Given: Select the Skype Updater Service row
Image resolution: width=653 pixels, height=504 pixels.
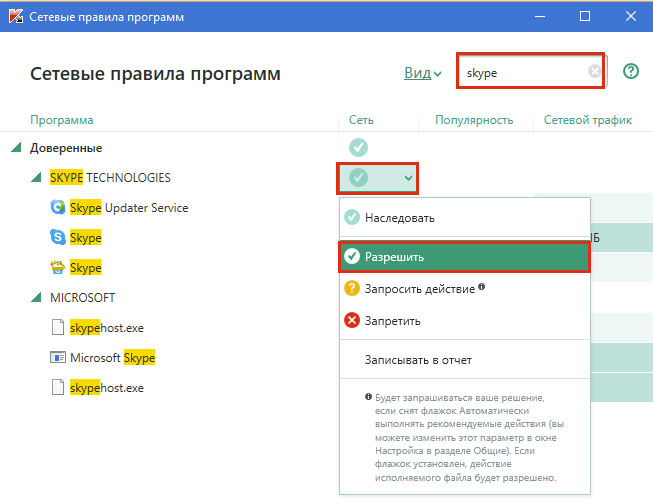Looking at the screenshot, I should click(129, 207).
